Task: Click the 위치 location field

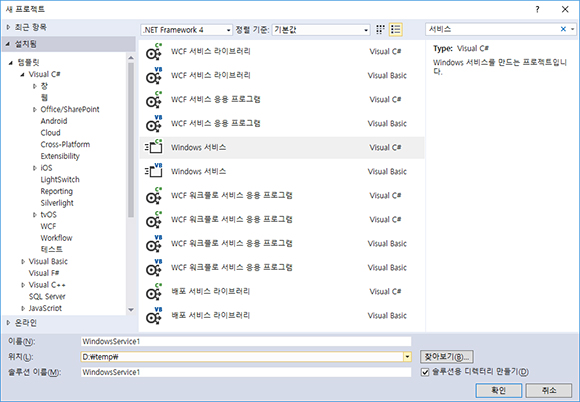Action: [x=242, y=357]
